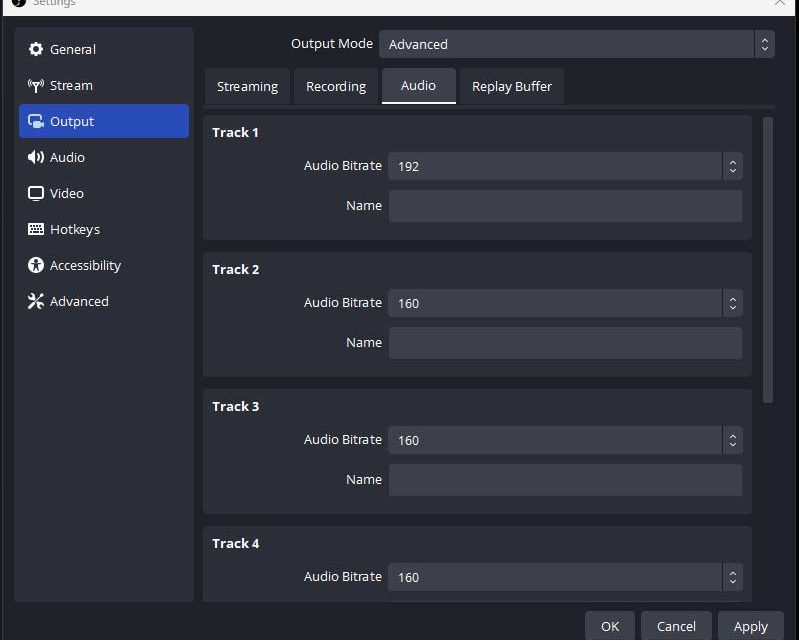Switch to the Recording tab

pos(336,86)
